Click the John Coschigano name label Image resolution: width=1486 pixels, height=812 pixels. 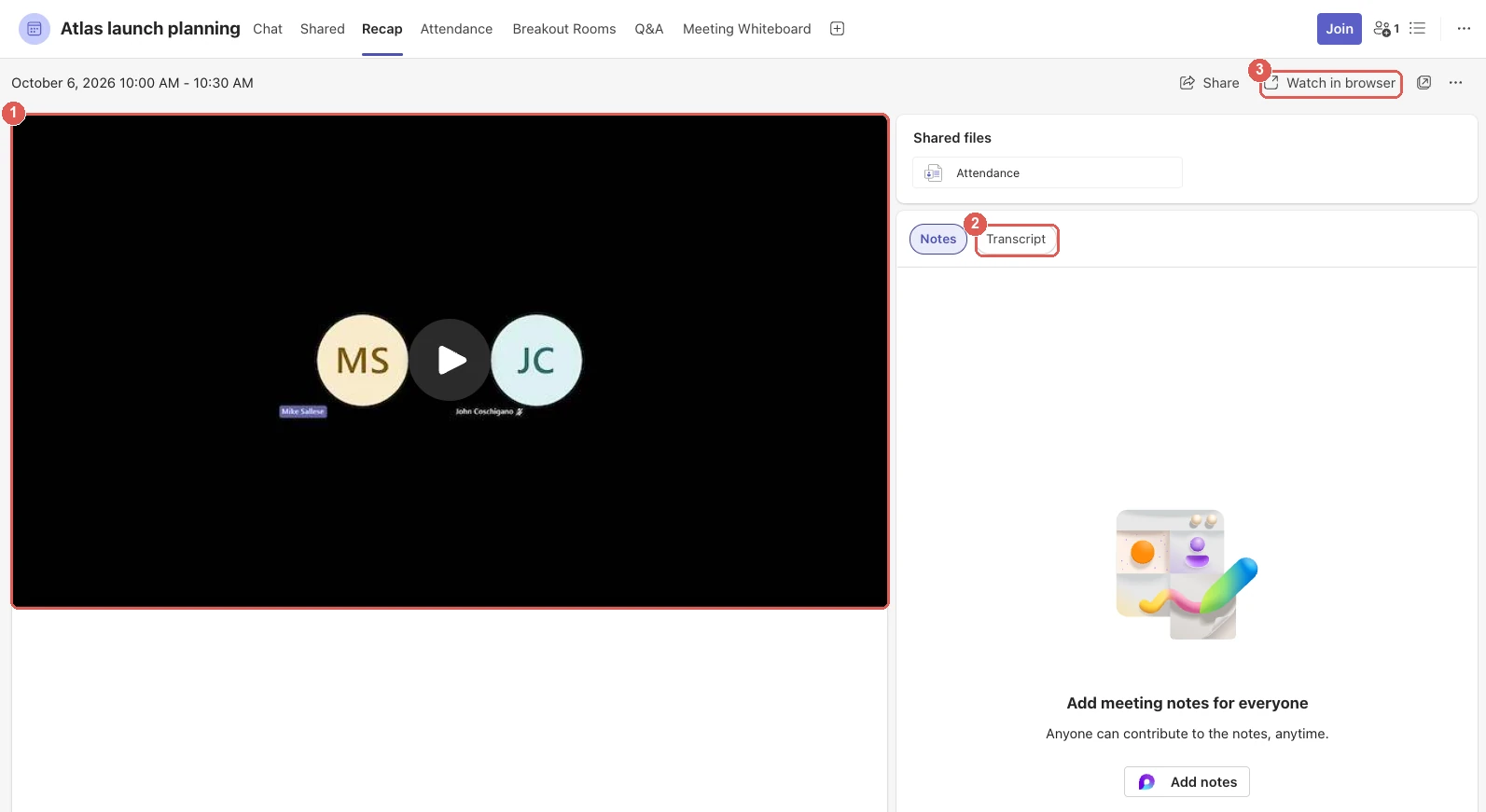click(x=489, y=411)
